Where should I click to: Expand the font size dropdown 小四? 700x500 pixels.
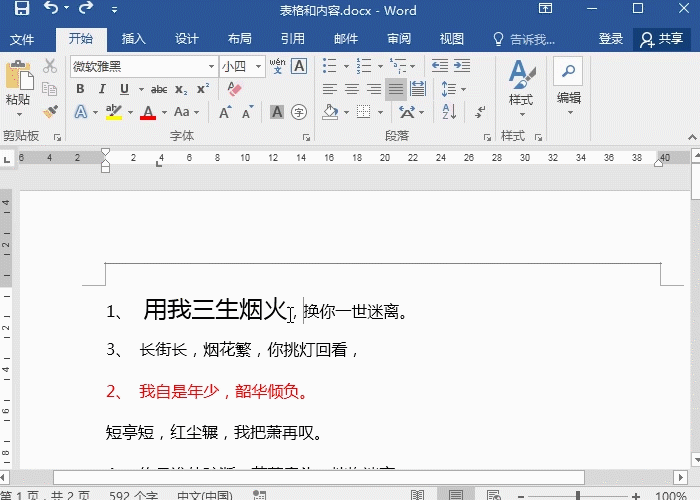point(259,66)
